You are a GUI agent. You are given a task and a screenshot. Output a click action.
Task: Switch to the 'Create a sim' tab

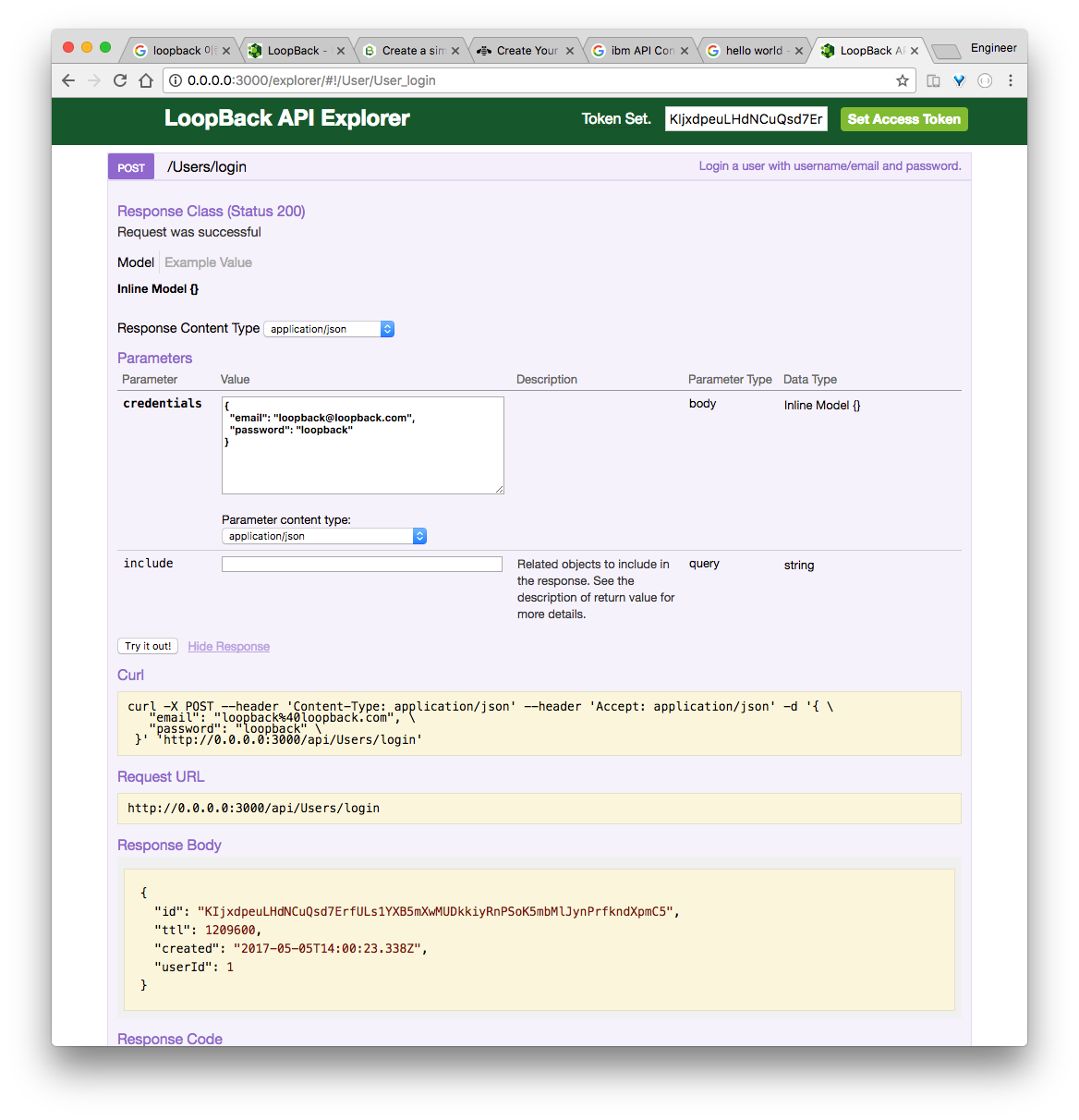point(409,51)
